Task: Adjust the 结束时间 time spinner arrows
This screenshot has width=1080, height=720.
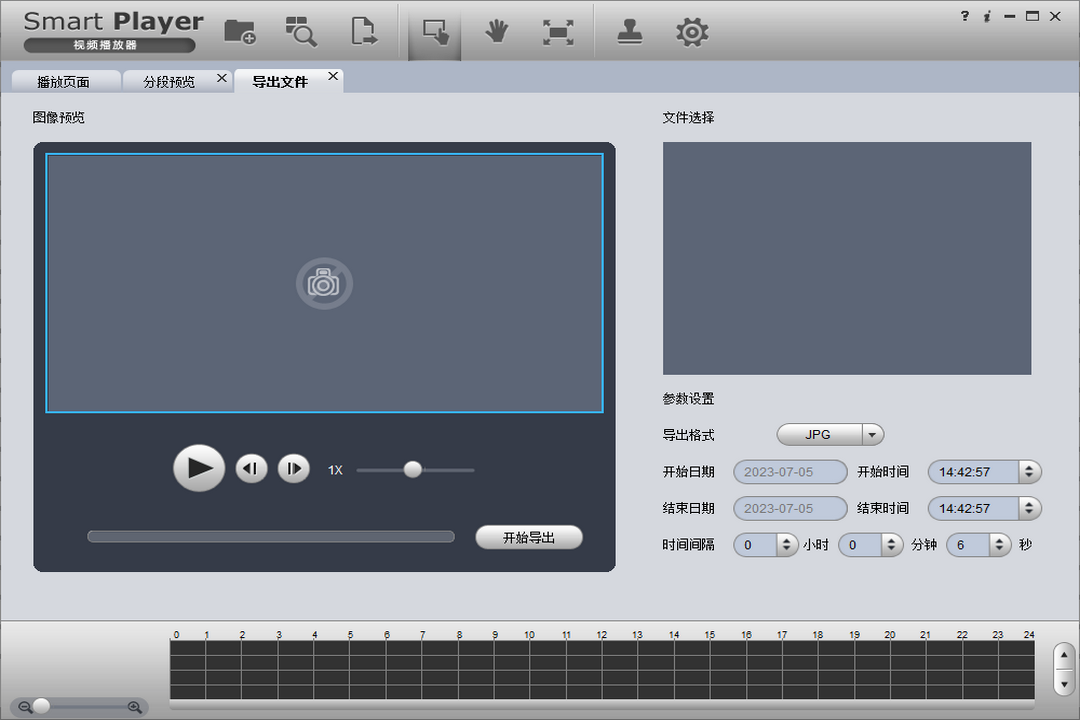Action: [1029, 508]
